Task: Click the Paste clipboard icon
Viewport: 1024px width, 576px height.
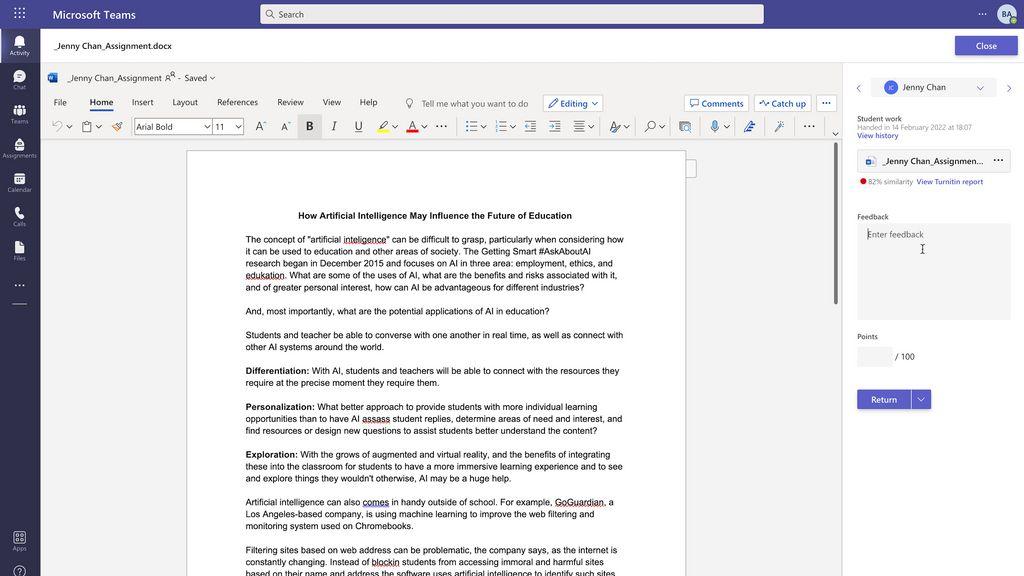Action: 87,127
